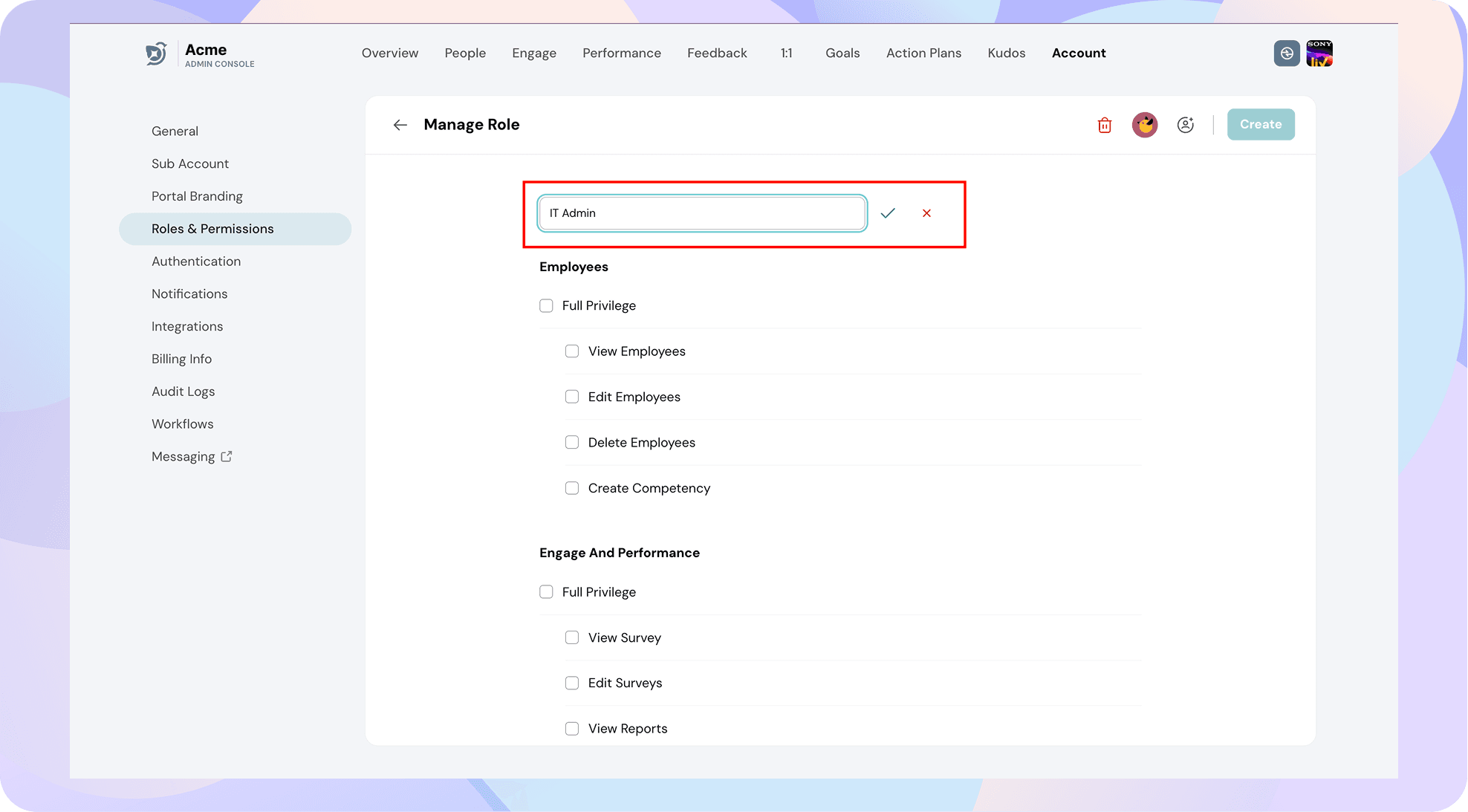The width and height of the screenshot is (1468, 812).
Task: Open the Performance tab
Action: click(x=622, y=53)
